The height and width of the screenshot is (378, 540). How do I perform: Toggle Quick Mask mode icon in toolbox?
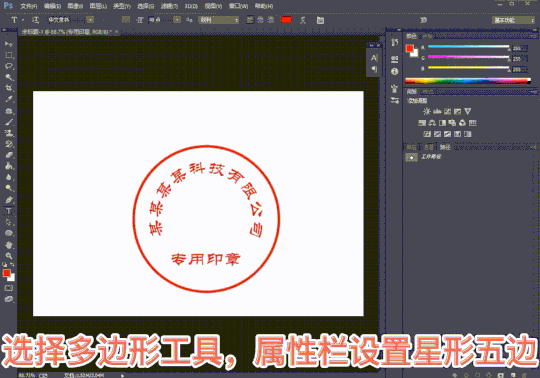(9, 288)
